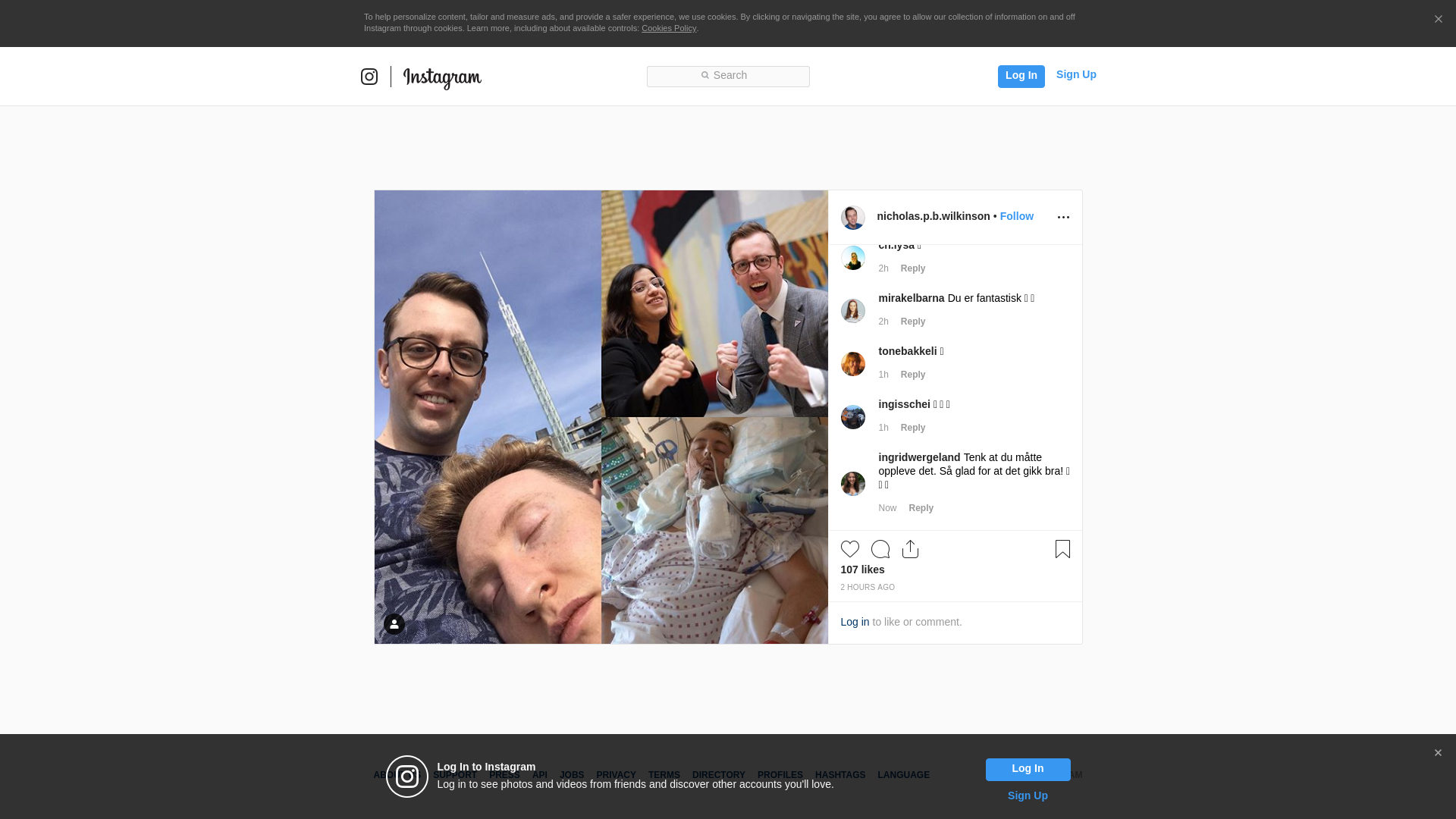This screenshot has height=819, width=1456.
Task: Click Log In button in bottom banner
Action: (x=1028, y=770)
